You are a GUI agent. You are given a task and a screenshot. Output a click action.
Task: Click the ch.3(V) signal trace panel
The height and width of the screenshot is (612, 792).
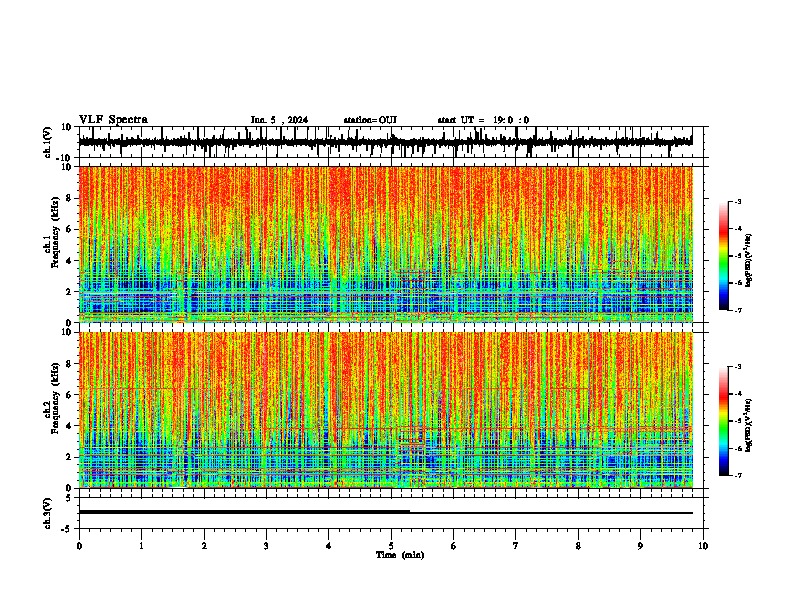point(391,513)
